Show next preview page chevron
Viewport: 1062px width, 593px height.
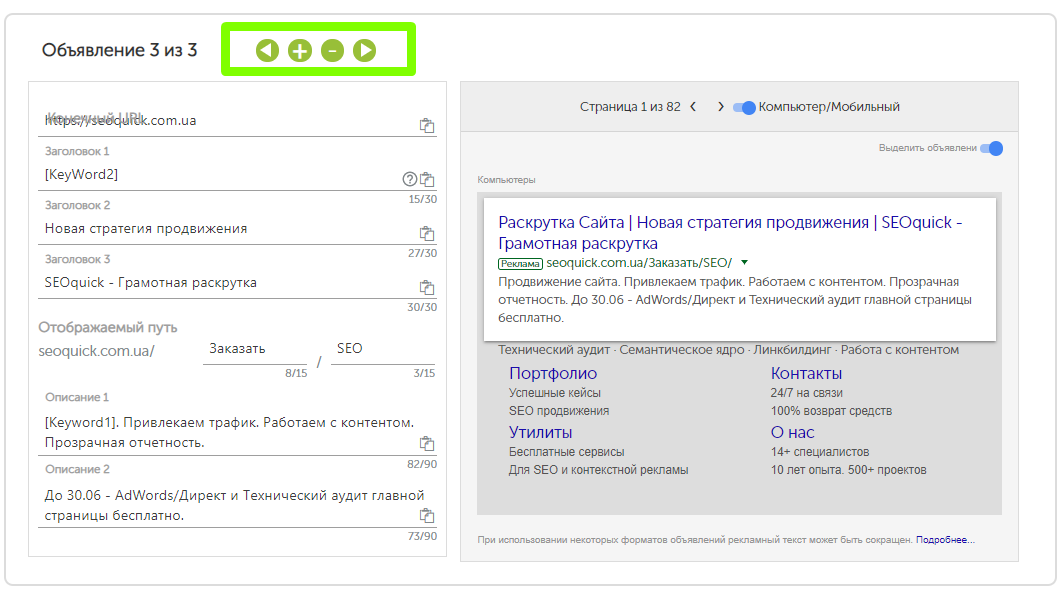pyautogui.click(x=721, y=106)
